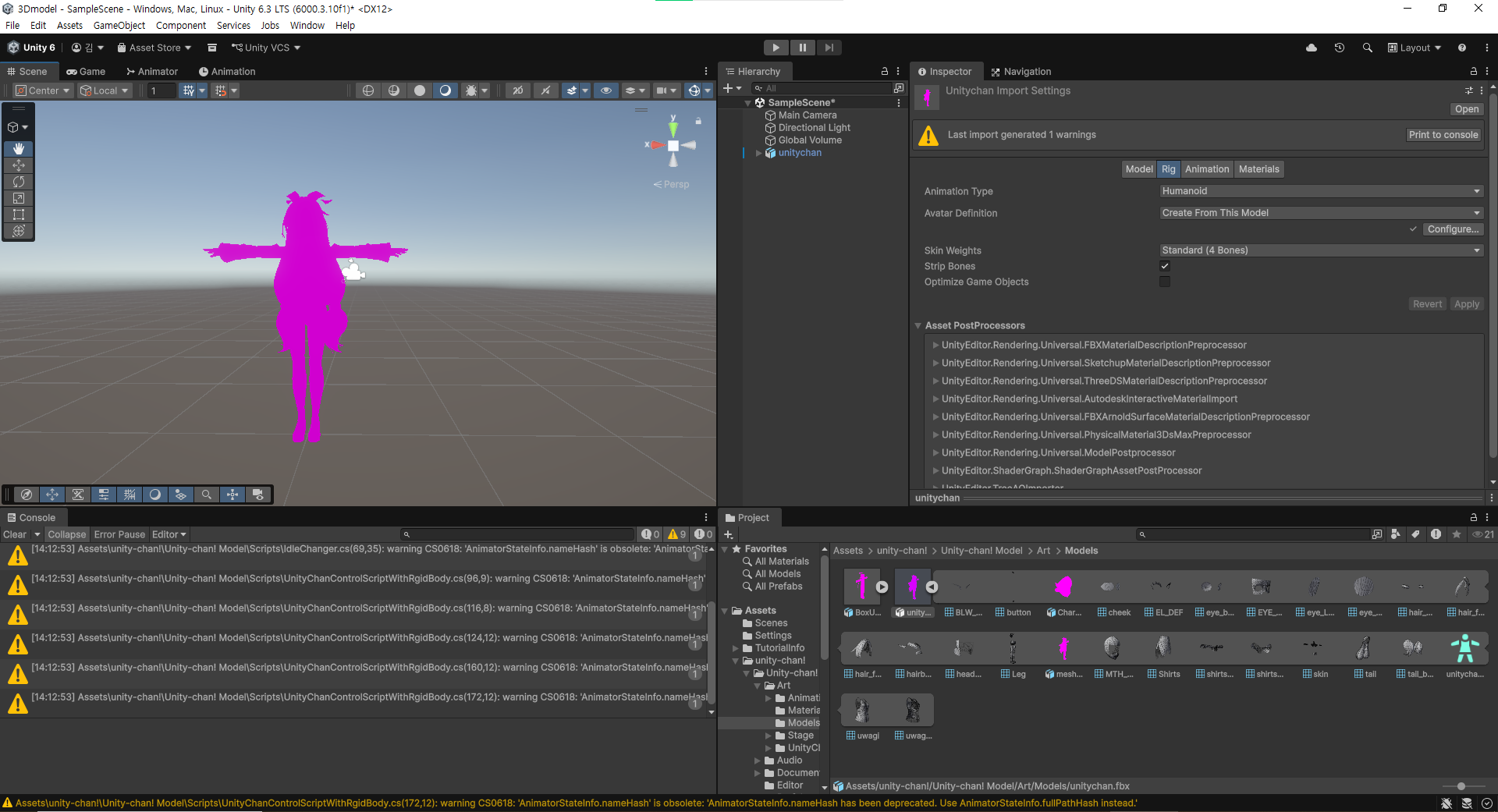Screen dimensions: 1498x812
Task: Click the Apply button
Action: point(1467,304)
